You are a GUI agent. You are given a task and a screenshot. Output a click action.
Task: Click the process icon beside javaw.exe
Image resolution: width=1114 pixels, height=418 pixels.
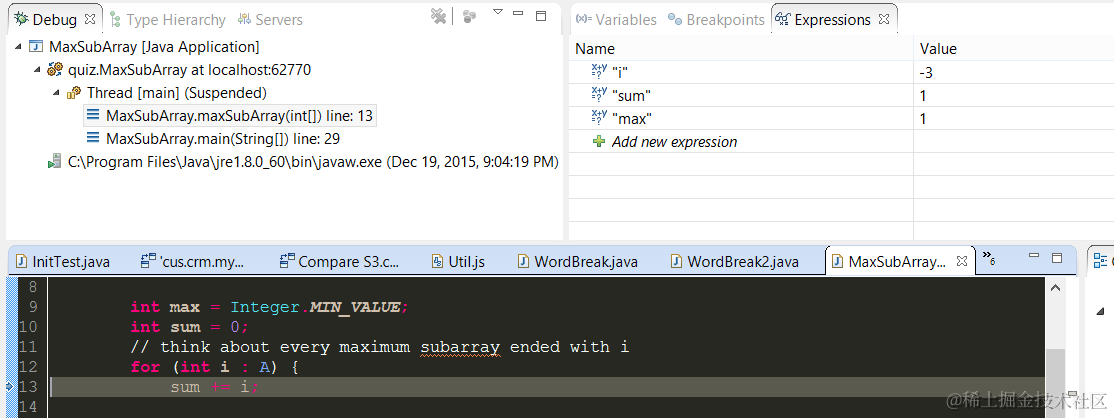coord(55,162)
